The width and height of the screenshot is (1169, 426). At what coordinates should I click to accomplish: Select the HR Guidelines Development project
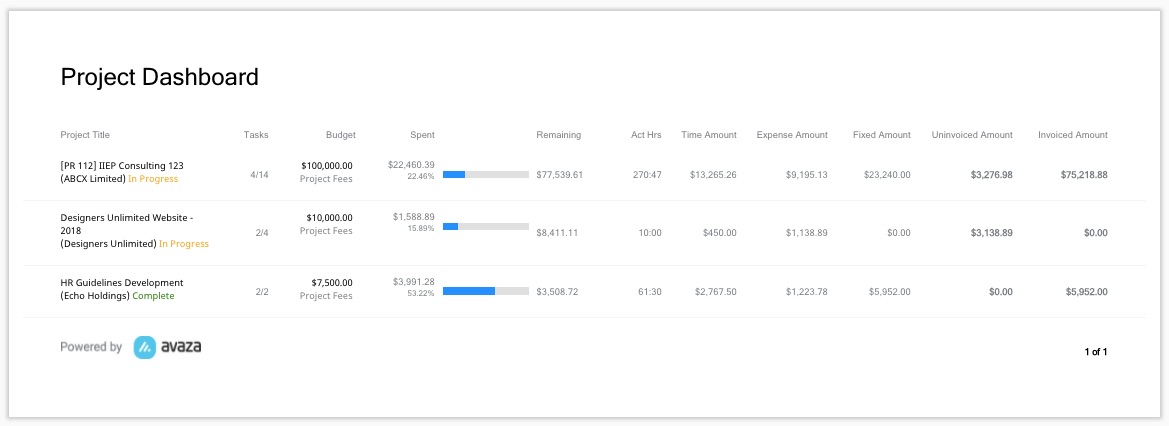(x=122, y=283)
